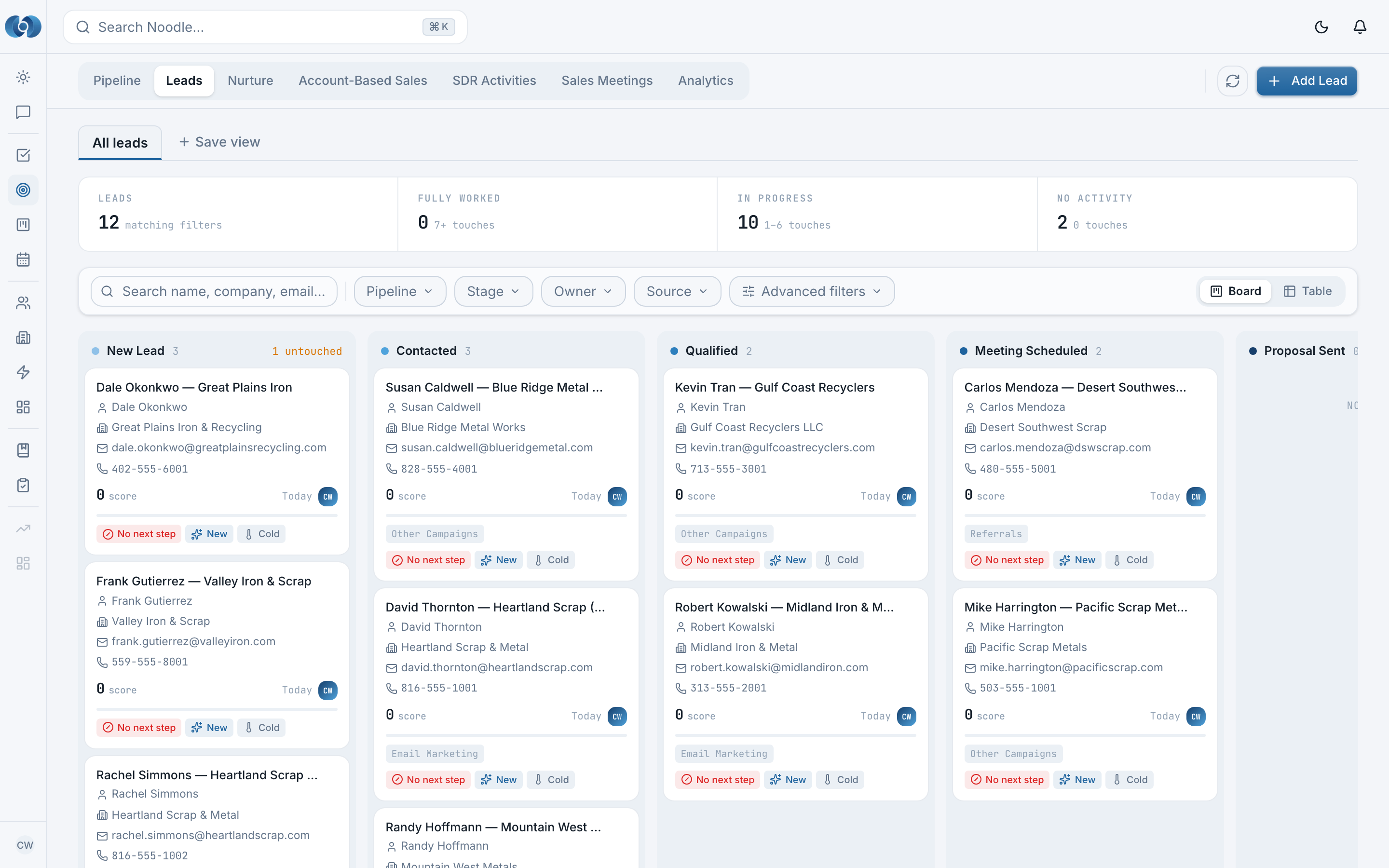Click CW user avatar in sidebar
Screen dimensions: 1389x868
25,844
